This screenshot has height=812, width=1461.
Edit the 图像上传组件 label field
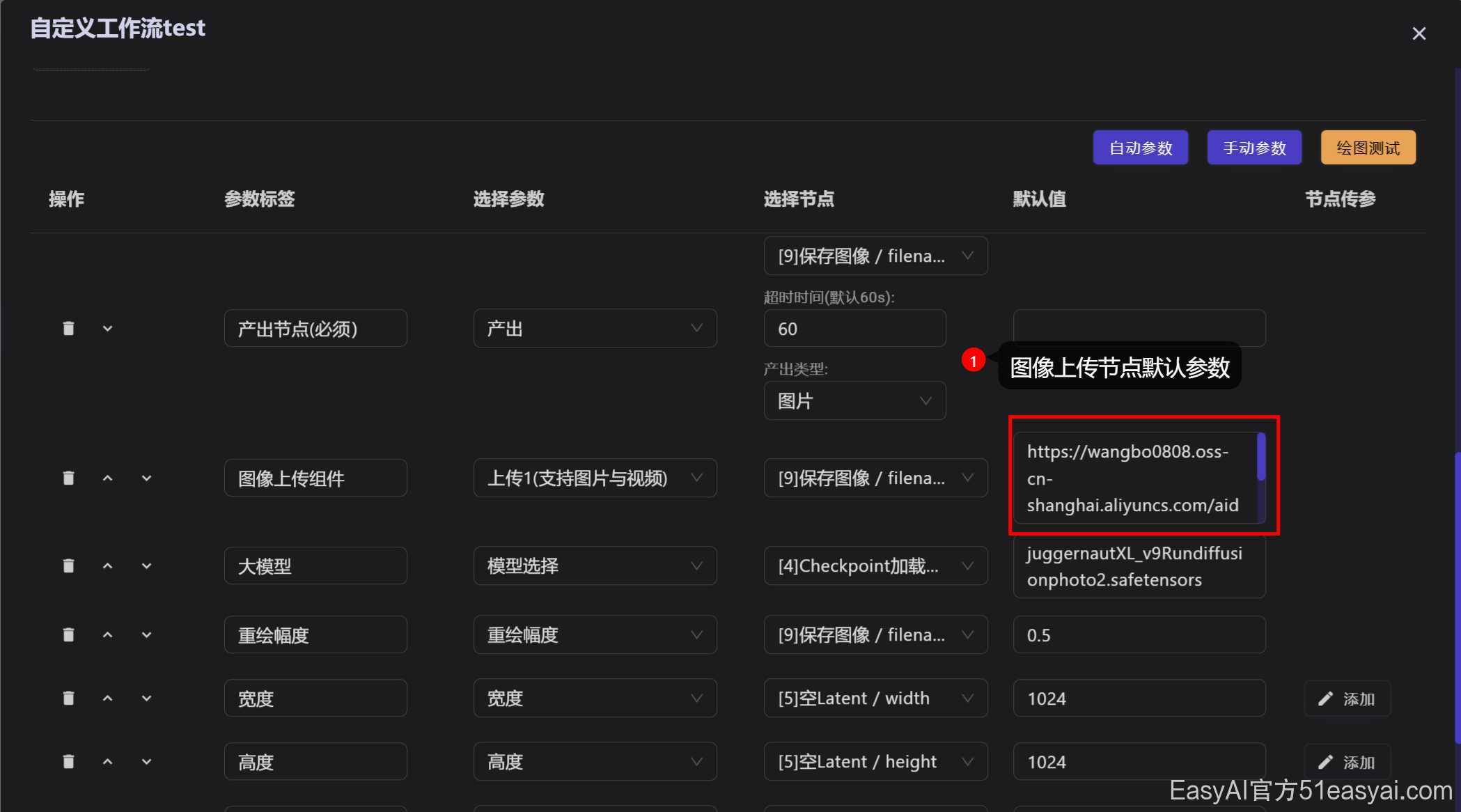click(315, 478)
